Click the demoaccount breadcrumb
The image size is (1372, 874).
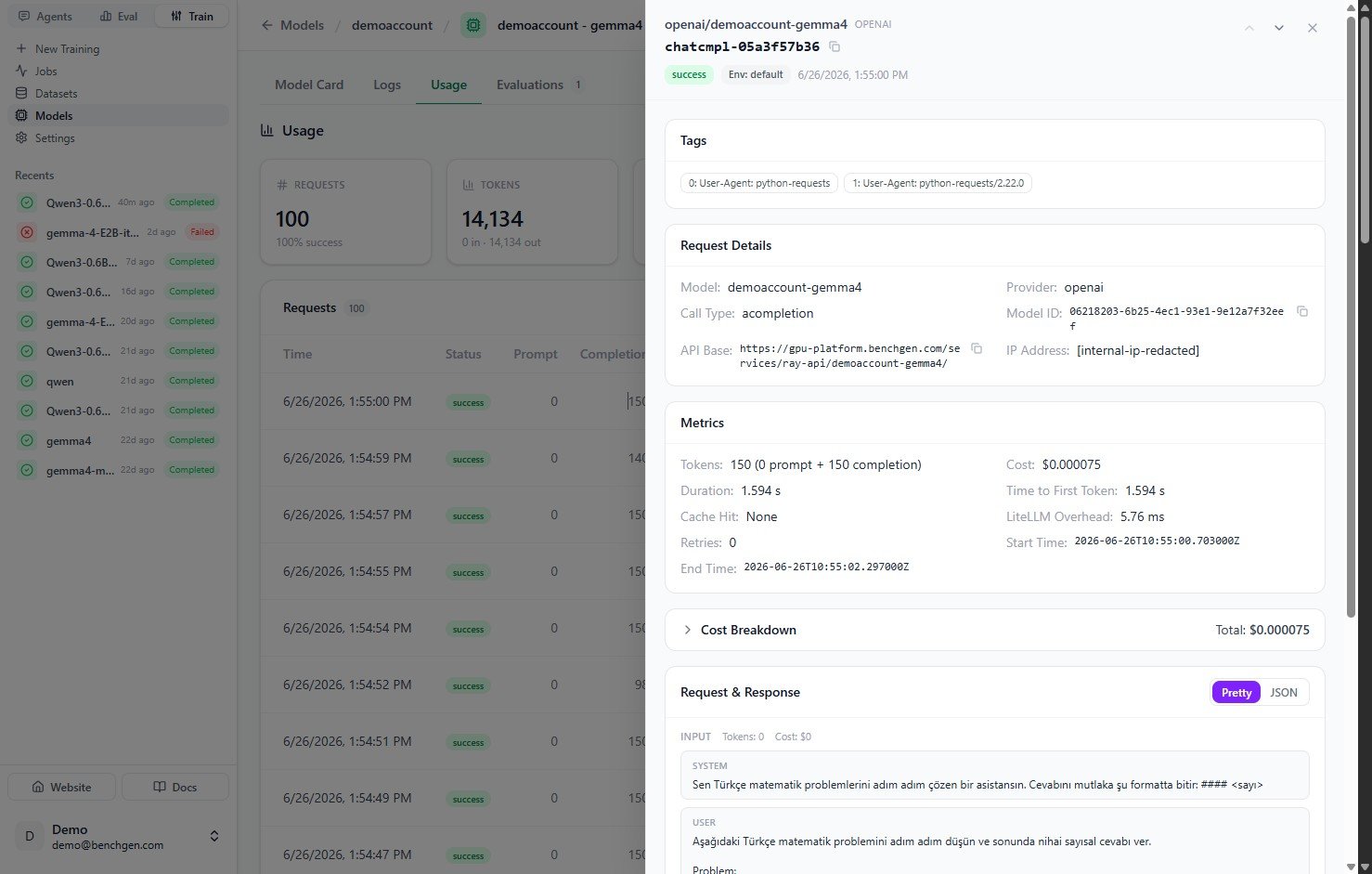click(392, 25)
